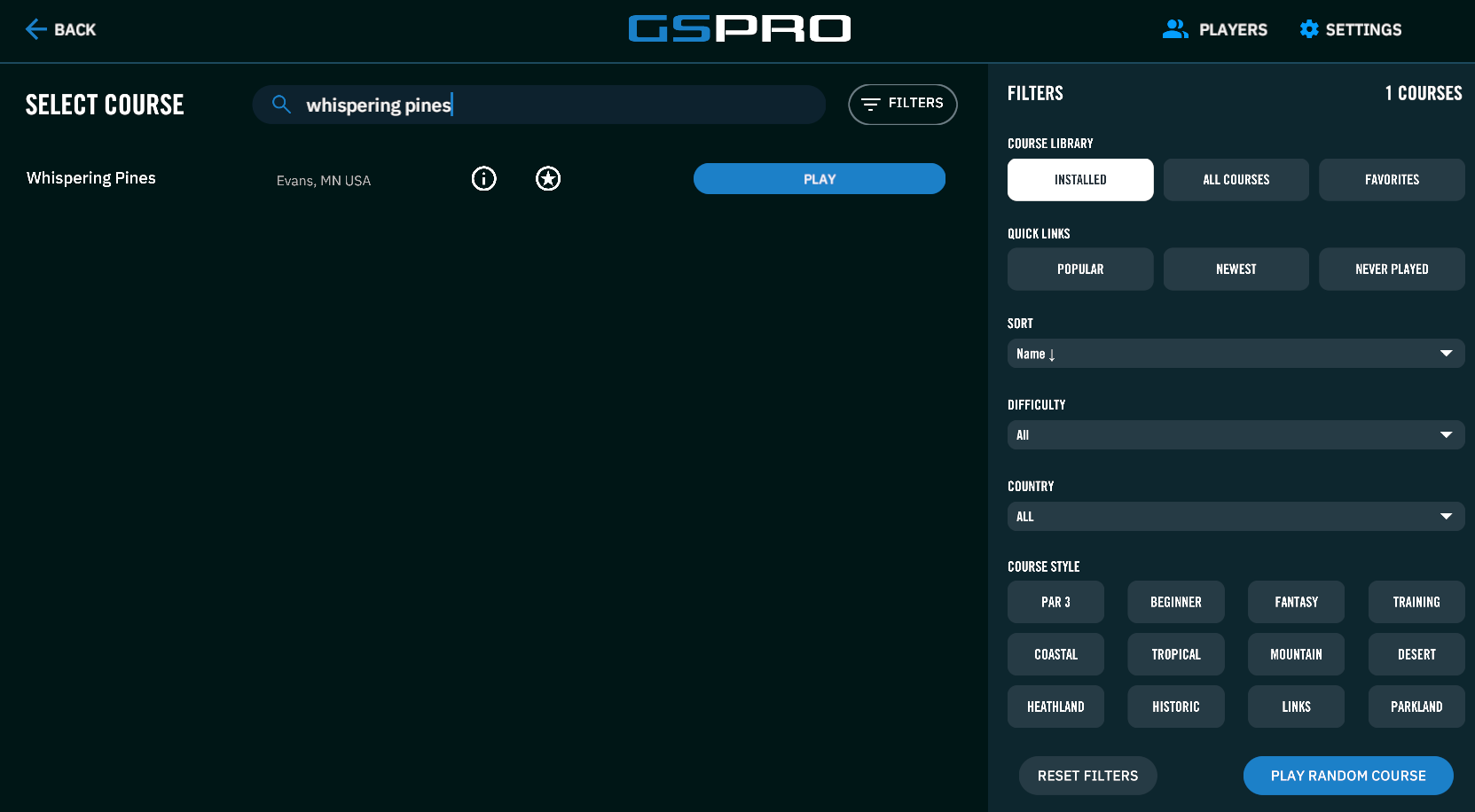The width and height of the screenshot is (1475, 812).
Task: Open the Sort dropdown
Action: pyautogui.click(x=1235, y=354)
